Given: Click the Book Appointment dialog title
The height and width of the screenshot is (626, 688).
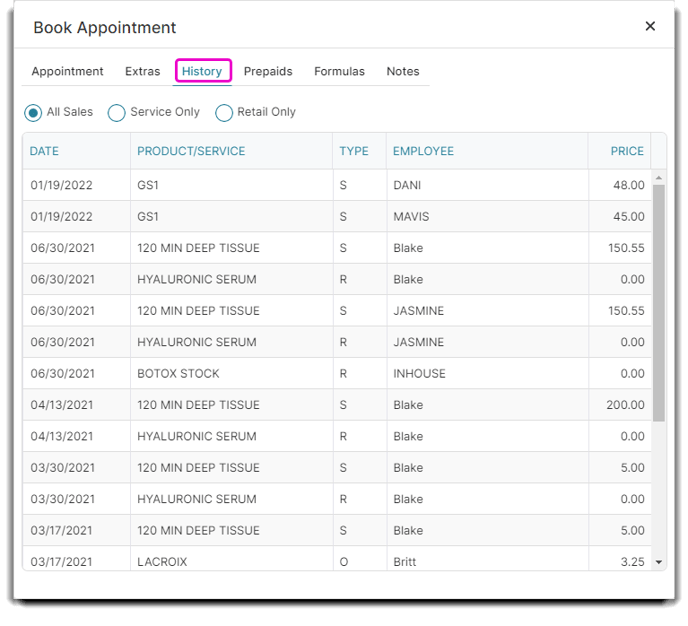Looking at the screenshot, I should tap(104, 27).
